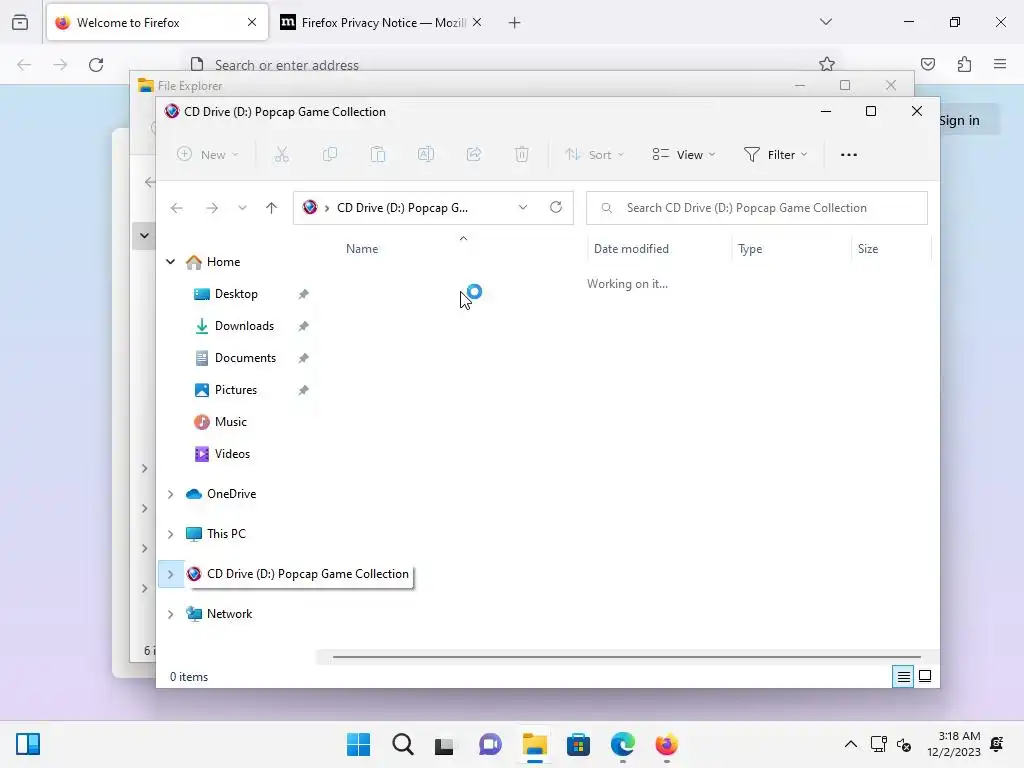The image size is (1024, 768).
Task: Open Save to Pocket in Firefox
Action: tap(928, 64)
